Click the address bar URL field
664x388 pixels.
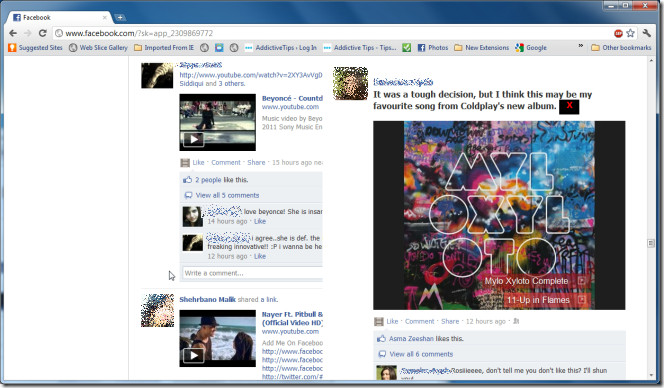pos(332,33)
